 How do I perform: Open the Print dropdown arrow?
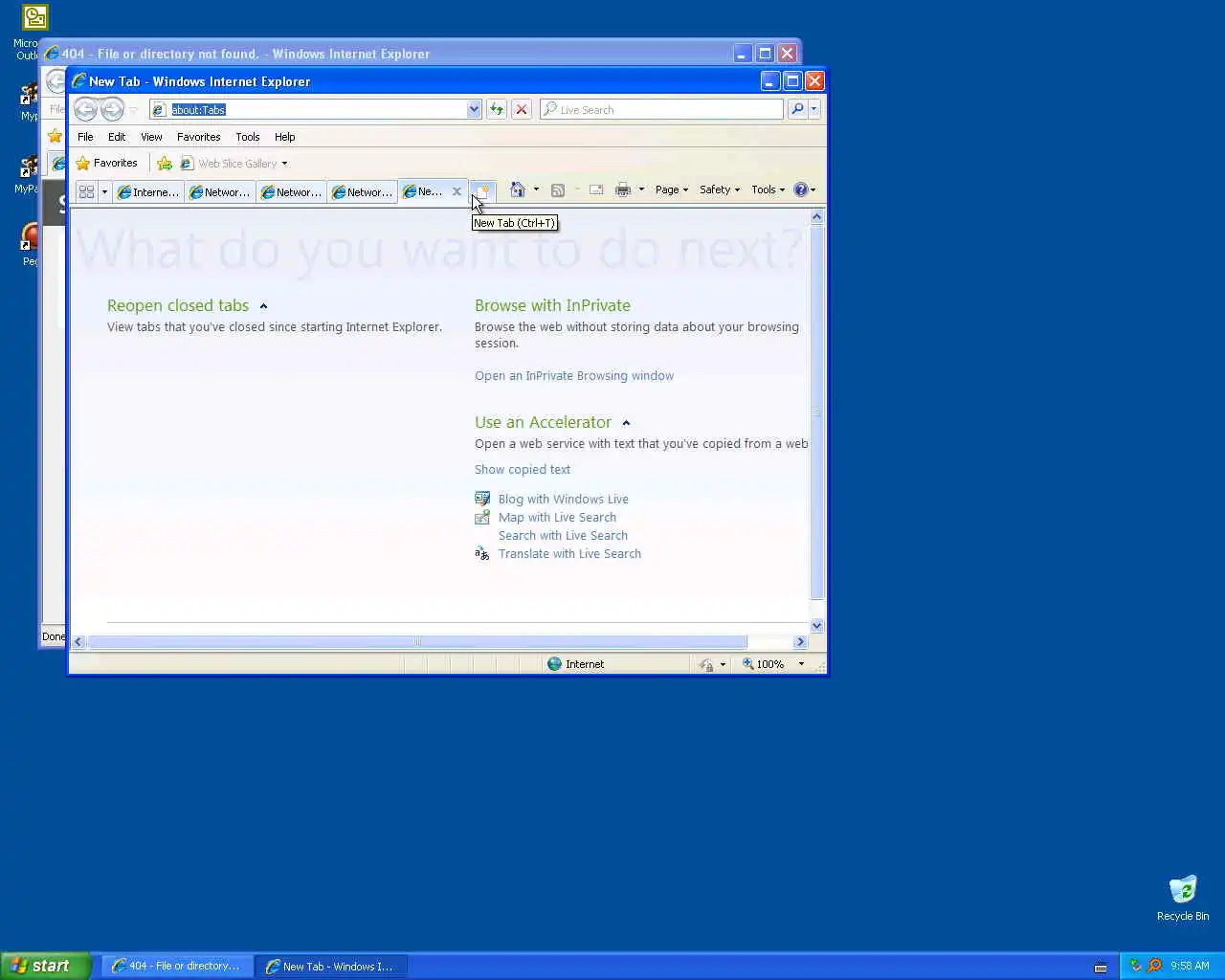coord(641,189)
